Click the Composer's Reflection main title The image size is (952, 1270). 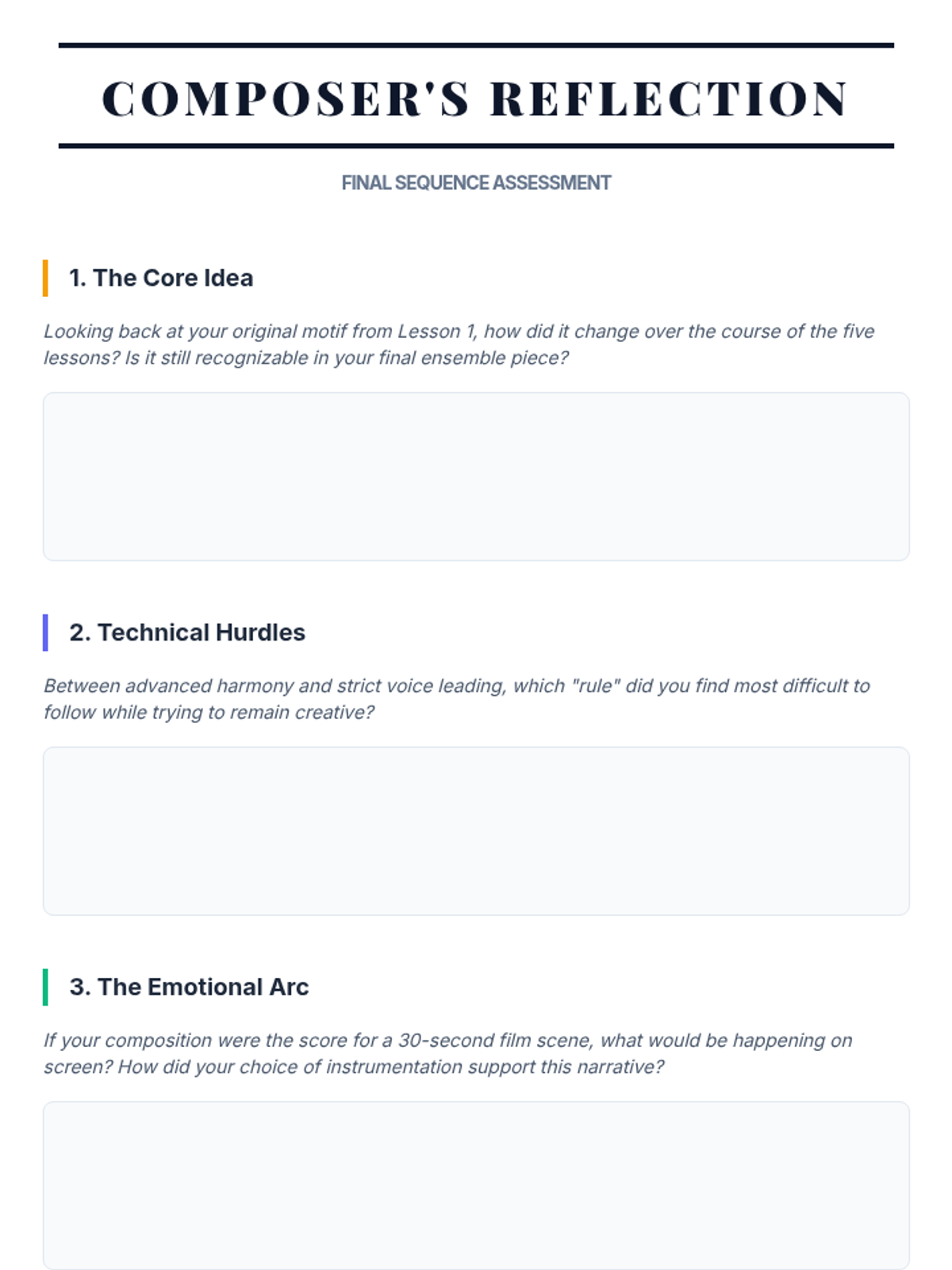pos(476,98)
